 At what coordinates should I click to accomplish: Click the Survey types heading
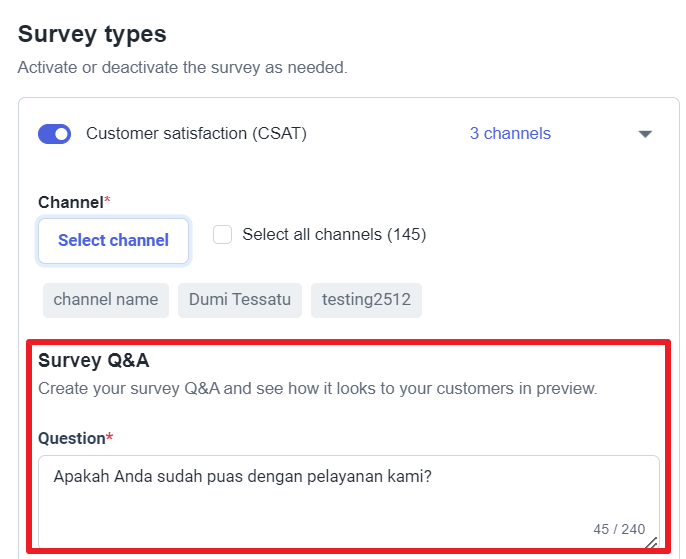pyautogui.click(x=92, y=34)
